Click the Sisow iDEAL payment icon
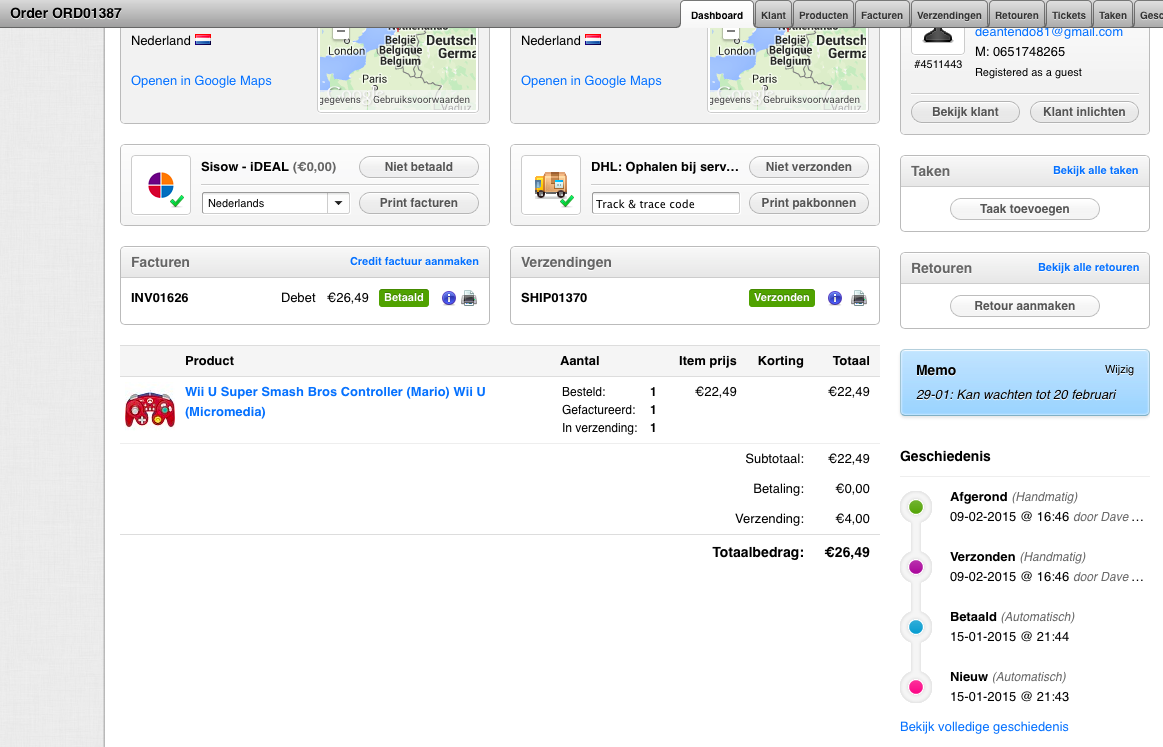This screenshot has height=747, width=1163. (x=161, y=185)
